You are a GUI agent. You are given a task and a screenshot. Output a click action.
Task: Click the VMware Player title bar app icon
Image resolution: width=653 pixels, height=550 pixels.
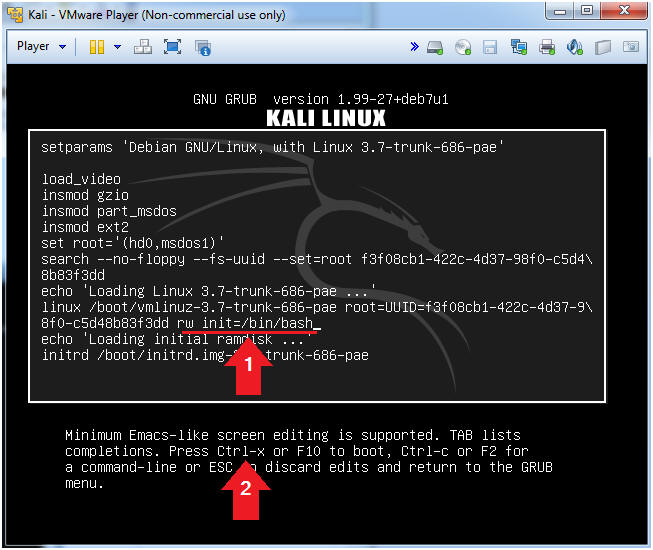point(15,15)
